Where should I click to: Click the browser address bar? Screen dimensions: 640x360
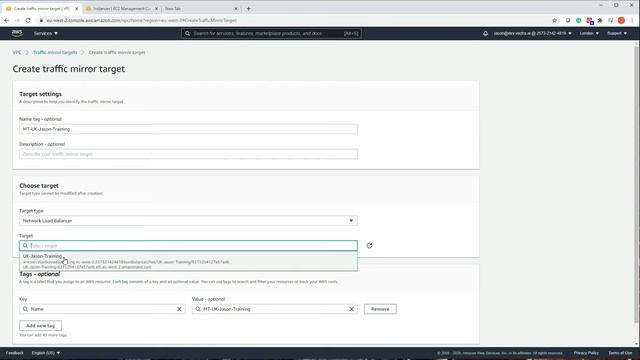294,20
